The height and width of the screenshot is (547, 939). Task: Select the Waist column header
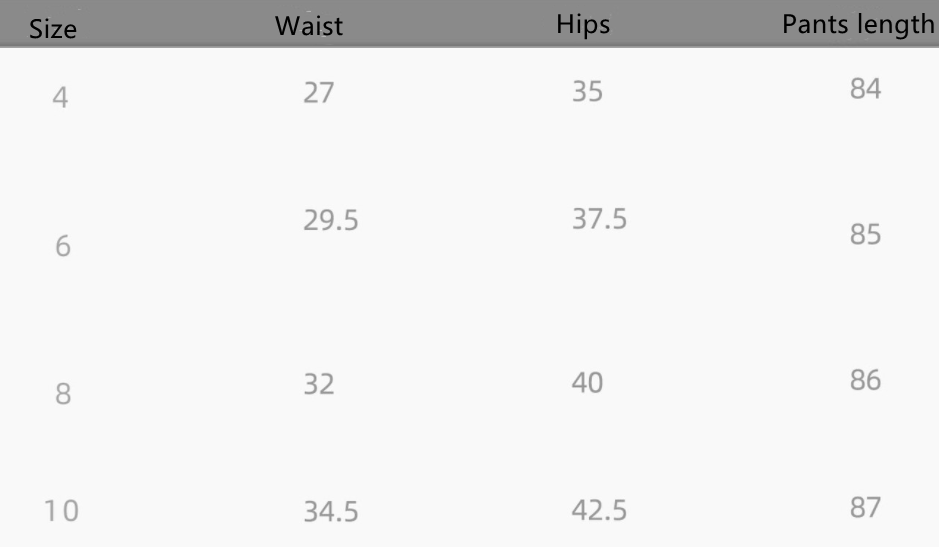309,26
